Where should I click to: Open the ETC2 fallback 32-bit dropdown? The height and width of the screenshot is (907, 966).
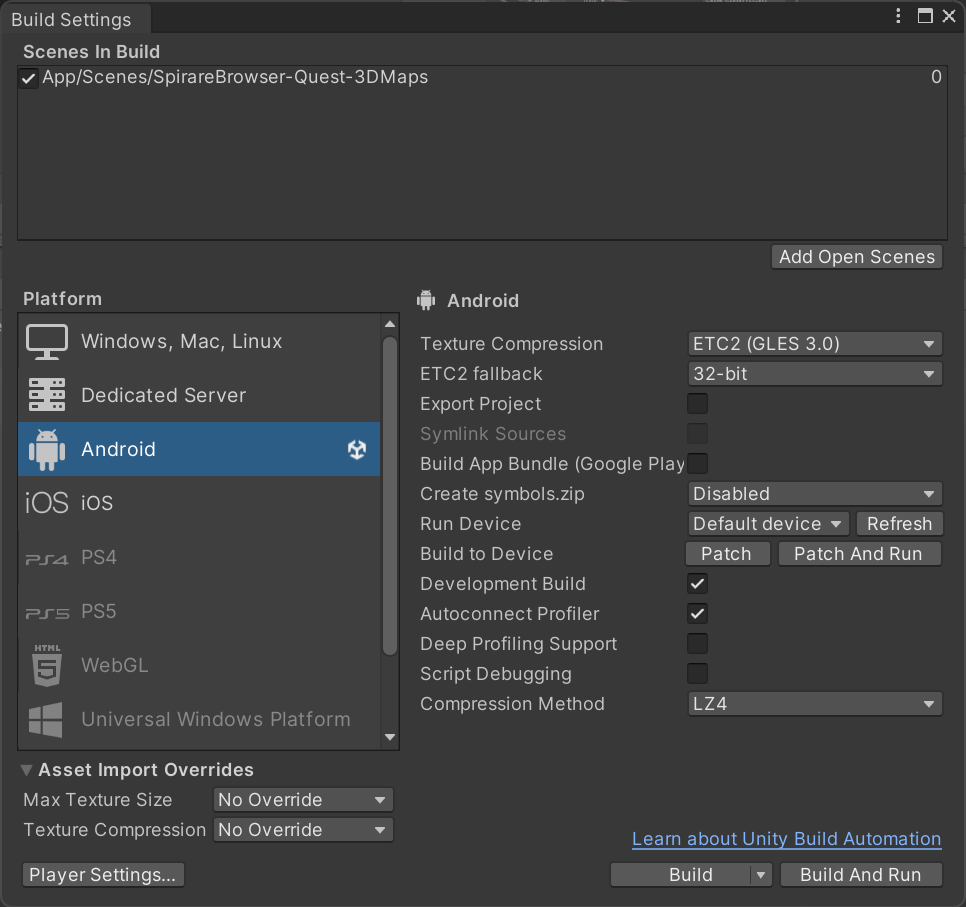[814, 374]
